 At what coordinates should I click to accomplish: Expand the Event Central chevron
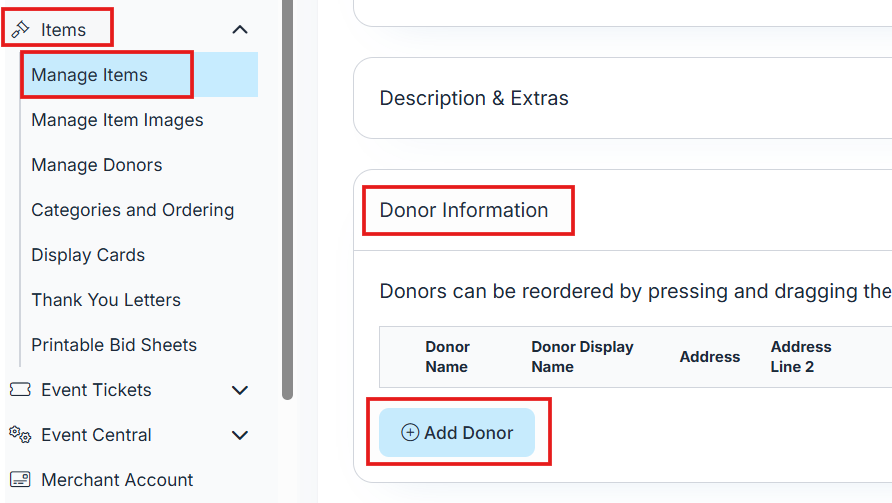tap(240, 435)
